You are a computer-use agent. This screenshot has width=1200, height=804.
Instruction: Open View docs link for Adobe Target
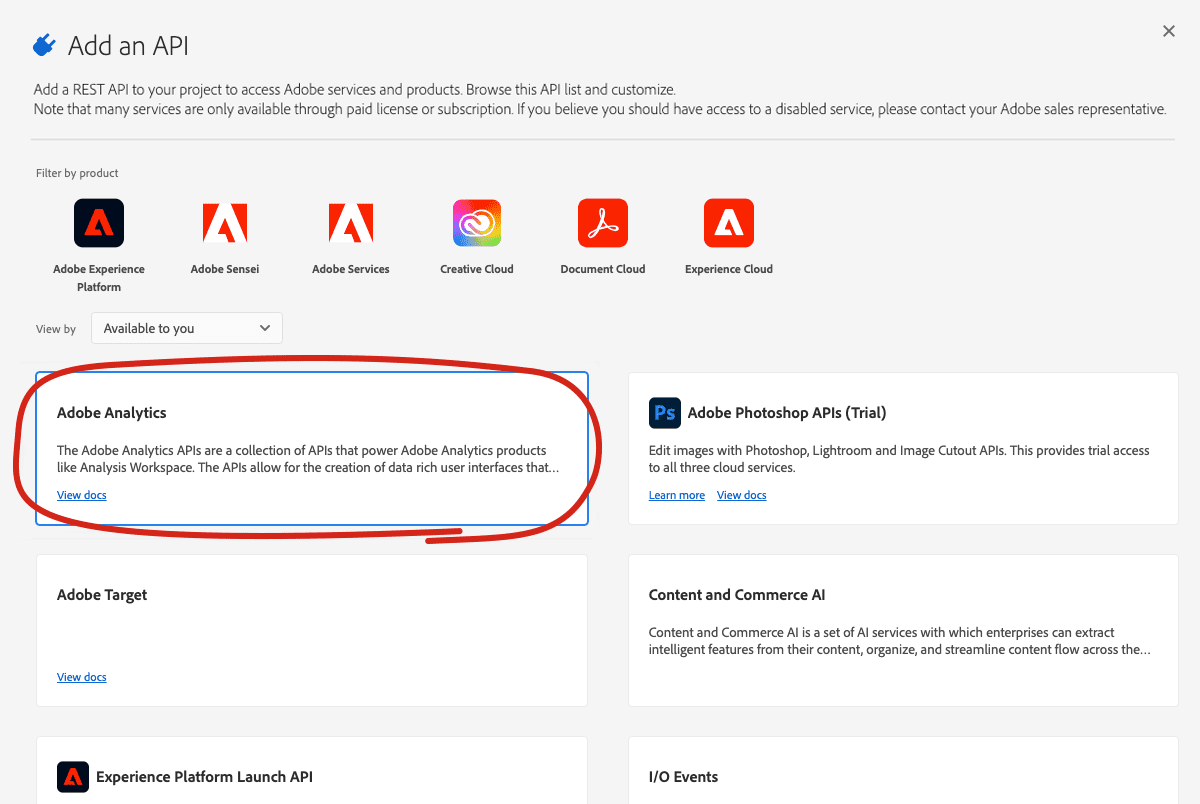[x=82, y=677]
